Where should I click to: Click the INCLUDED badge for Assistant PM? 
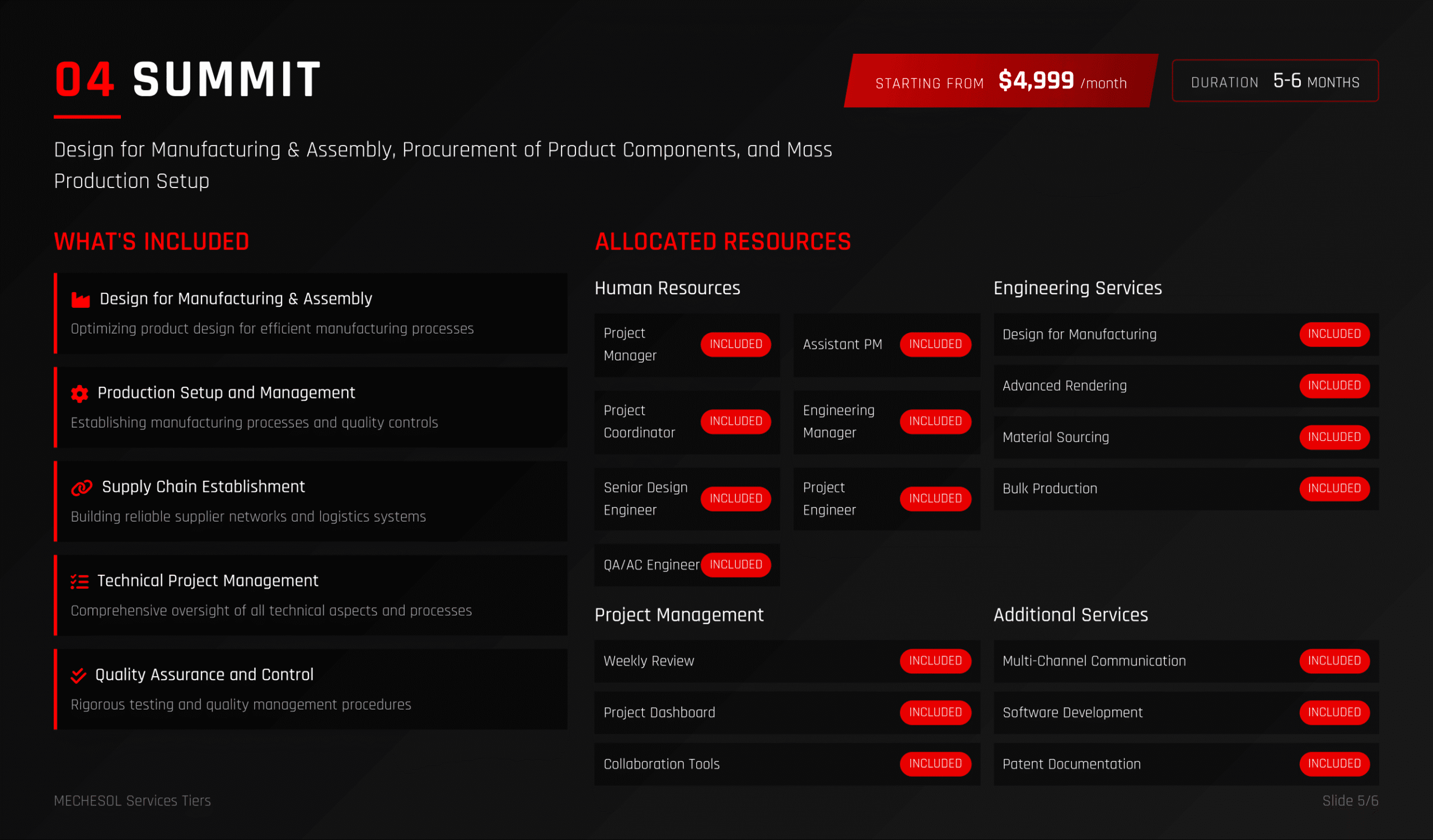point(935,344)
